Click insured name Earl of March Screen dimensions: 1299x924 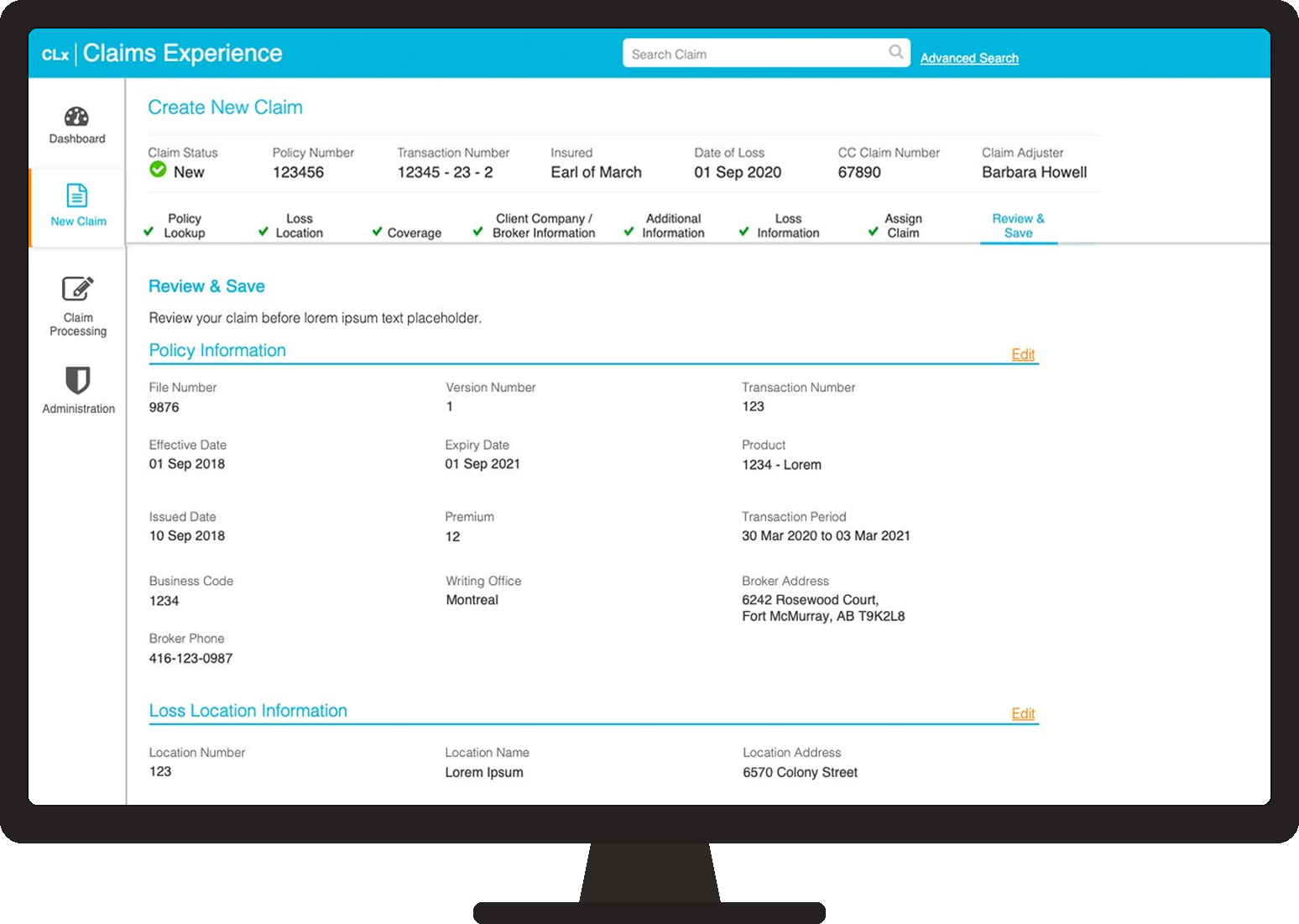(x=596, y=172)
